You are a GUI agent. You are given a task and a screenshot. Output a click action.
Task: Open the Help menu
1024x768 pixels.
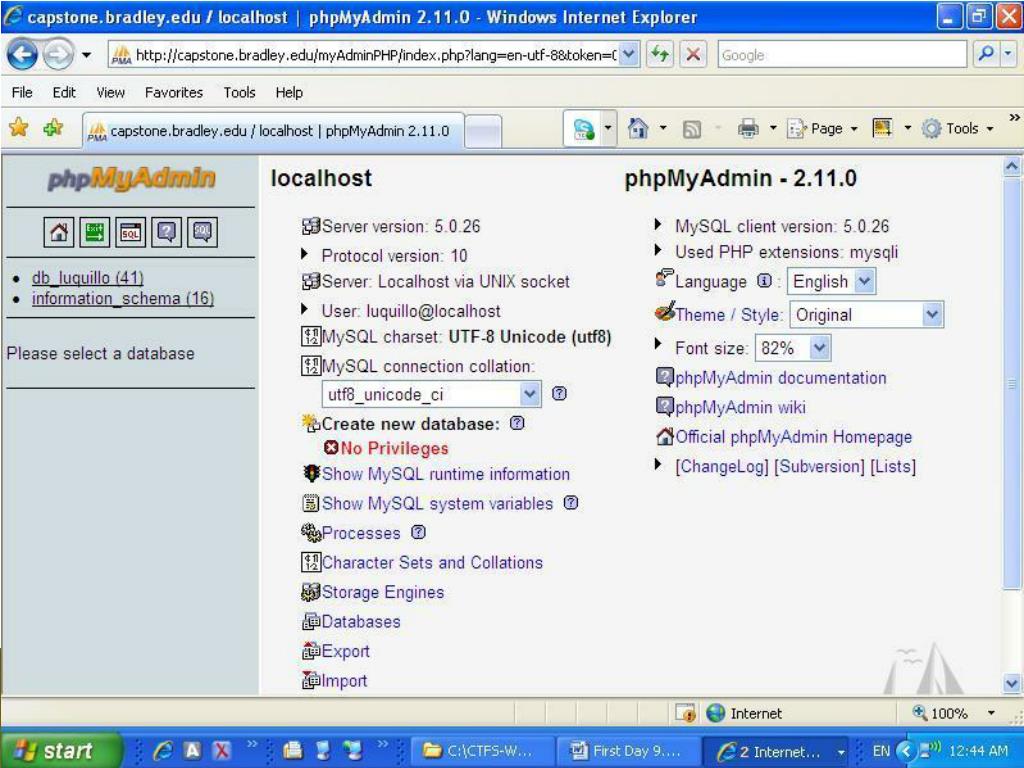point(289,92)
